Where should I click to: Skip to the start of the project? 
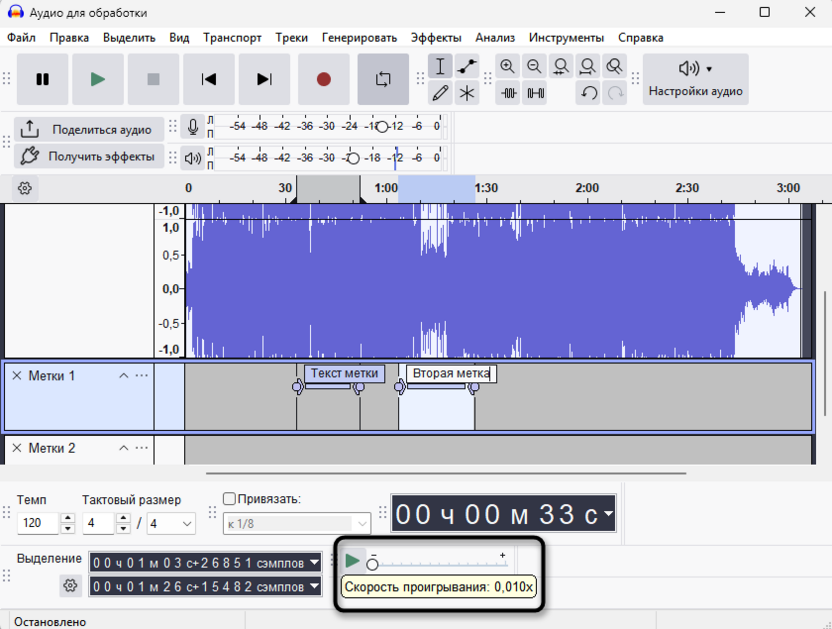tap(209, 79)
